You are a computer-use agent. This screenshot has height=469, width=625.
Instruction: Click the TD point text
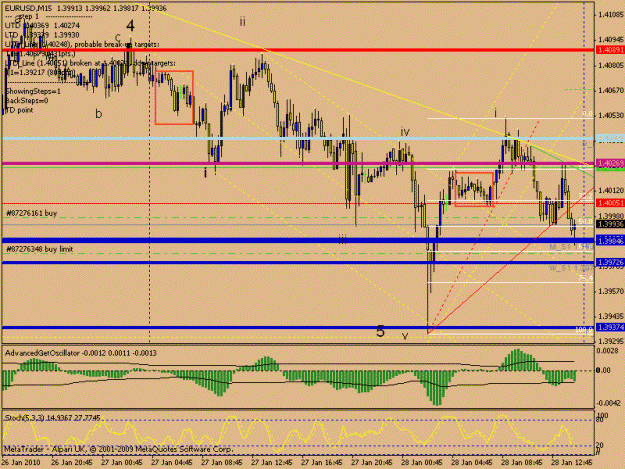[19, 110]
